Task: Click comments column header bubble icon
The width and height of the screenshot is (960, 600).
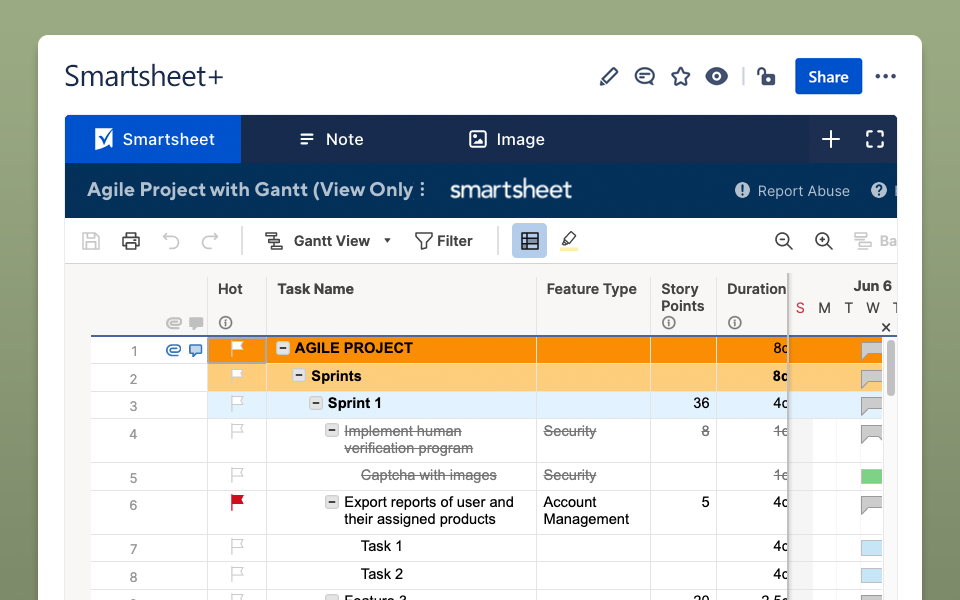Action: (196, 323)
